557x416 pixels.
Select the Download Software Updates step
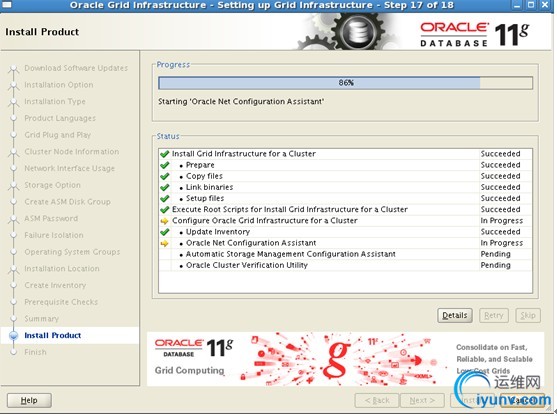click(76, 68)
